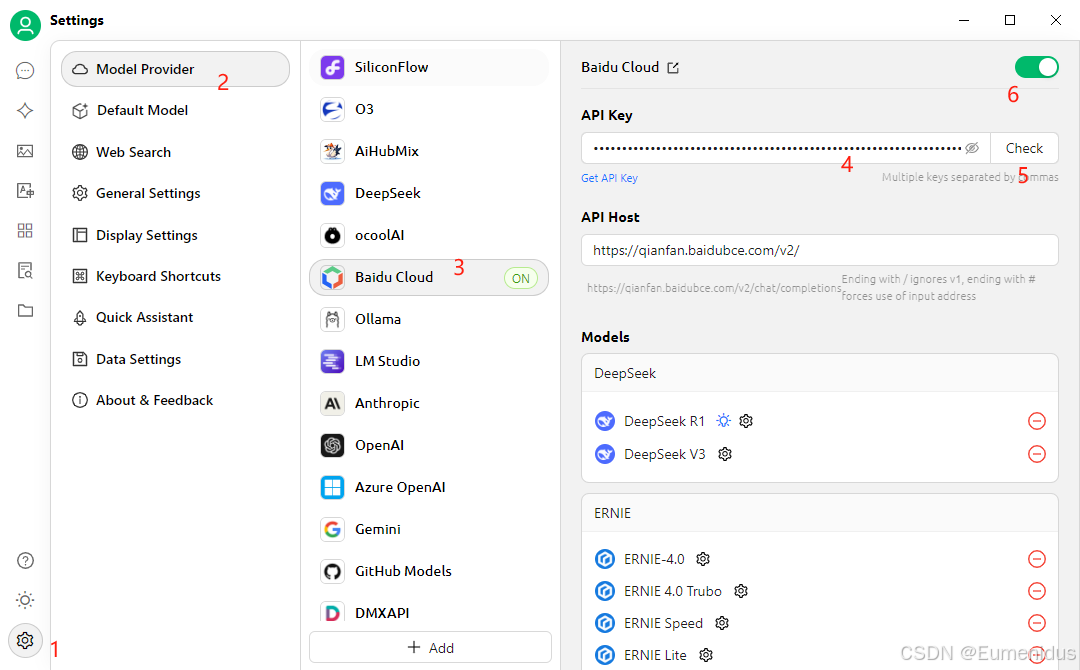Select Default Model settings section
Screen dimensions: 1080x670
click(176, 110)
